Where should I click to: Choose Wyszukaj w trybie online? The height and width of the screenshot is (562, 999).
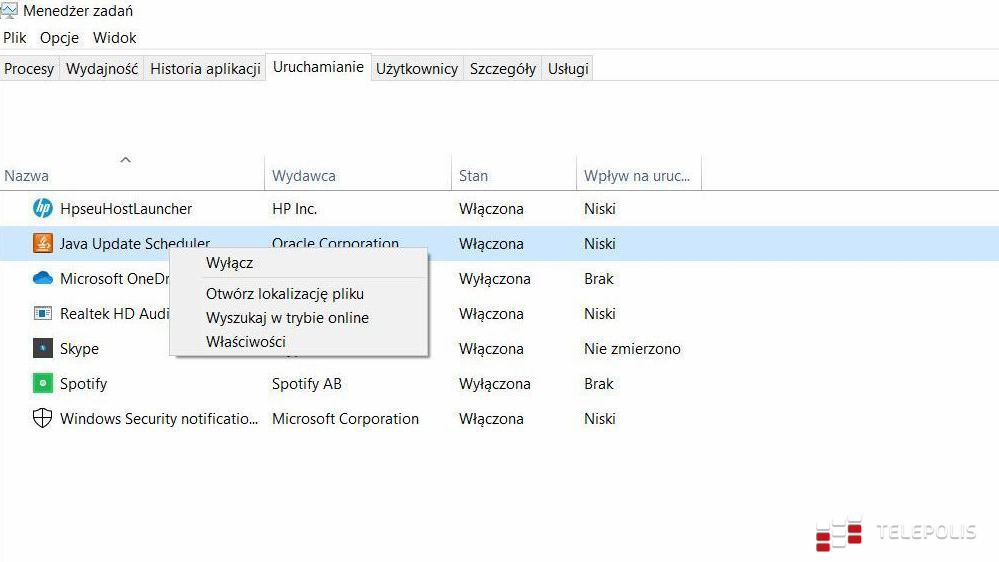(287, 318)
